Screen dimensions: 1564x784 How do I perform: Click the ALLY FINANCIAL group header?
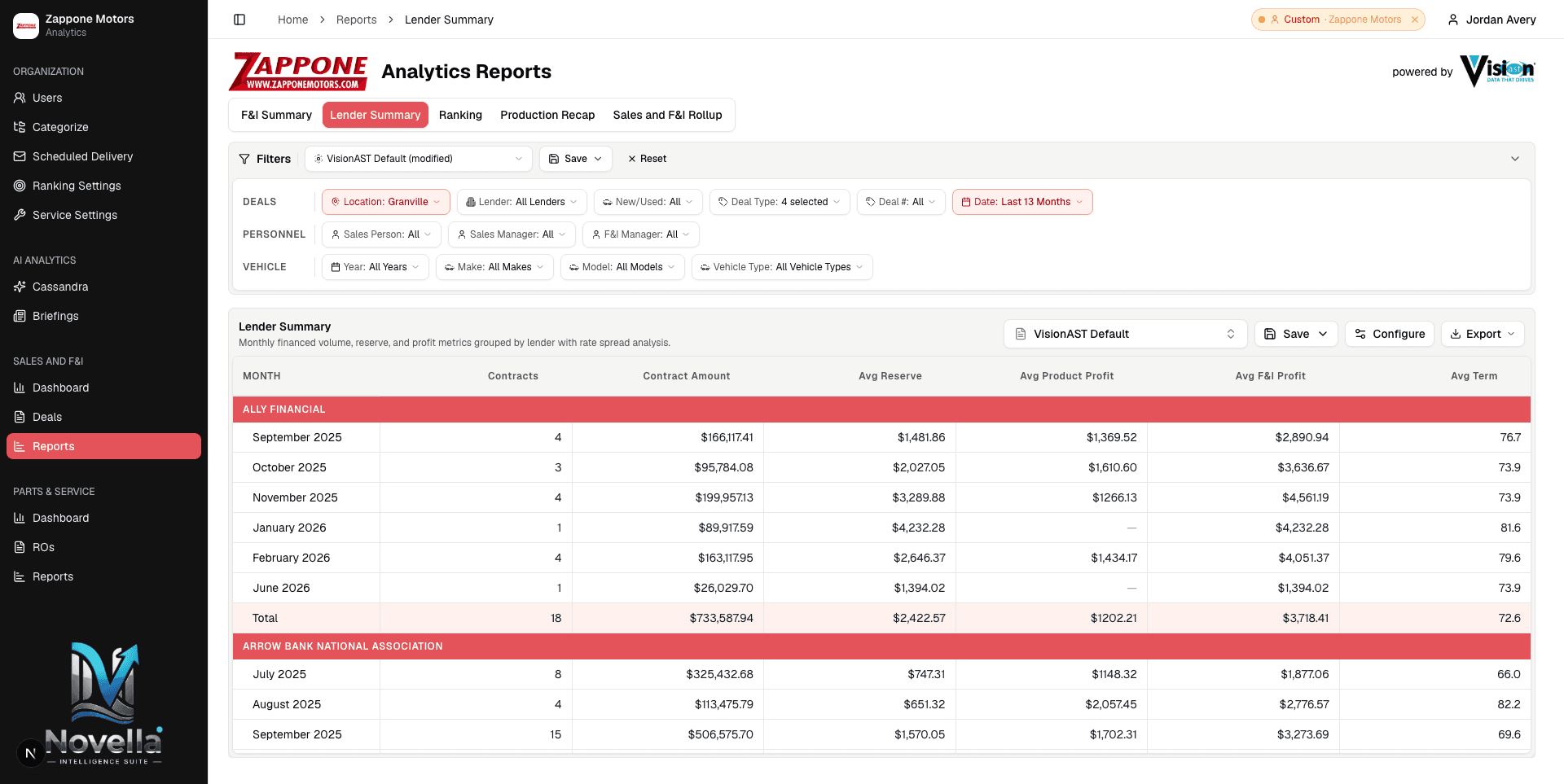881,410
